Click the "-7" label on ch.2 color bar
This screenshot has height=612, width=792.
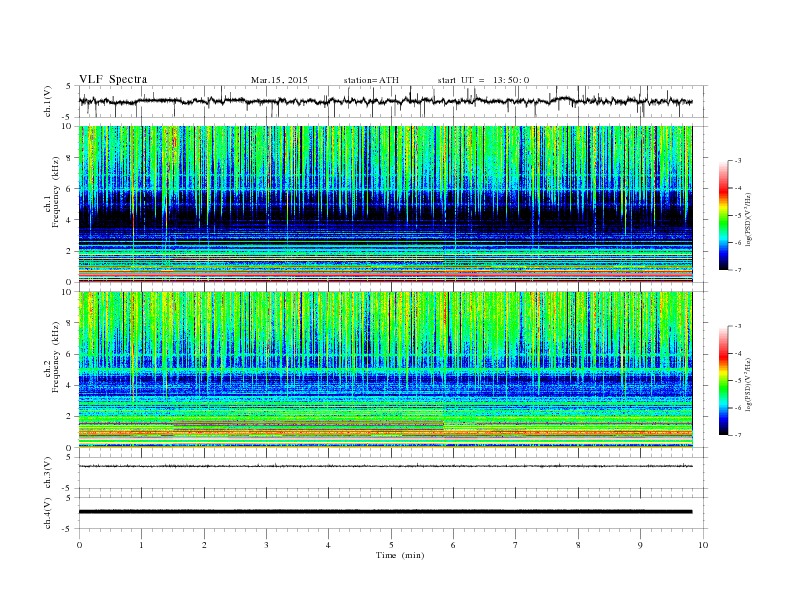click(738, 435)
